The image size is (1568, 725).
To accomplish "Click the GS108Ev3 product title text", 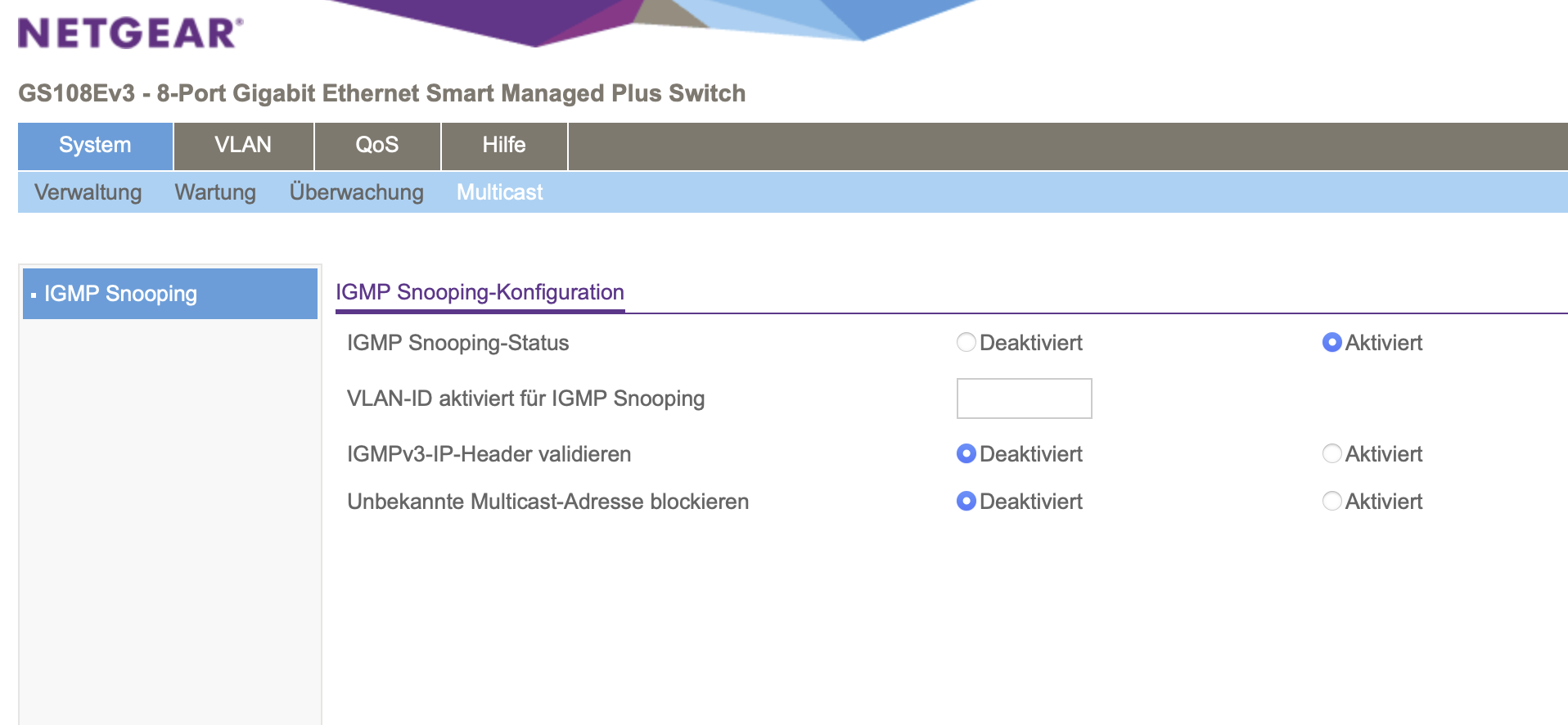I will (x=381, y=93).
